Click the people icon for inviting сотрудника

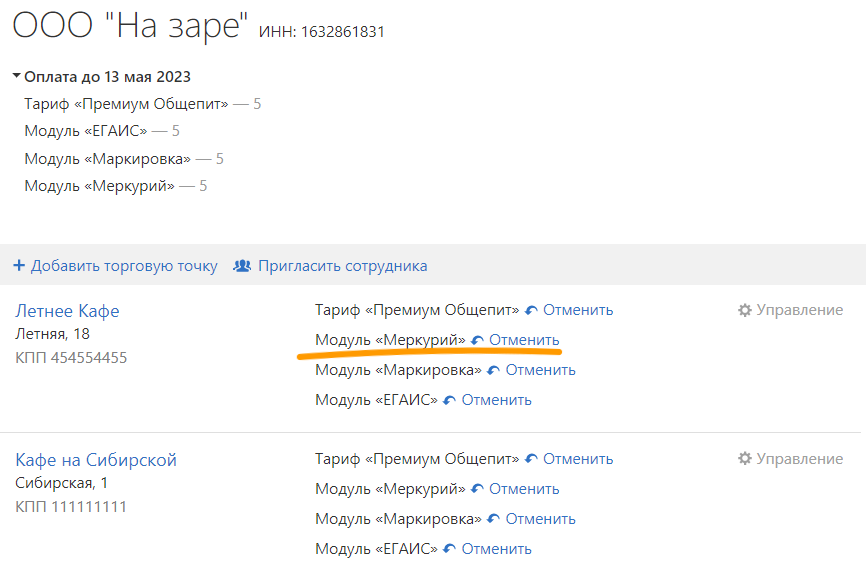pyautogui.click(x=242, y=266)
